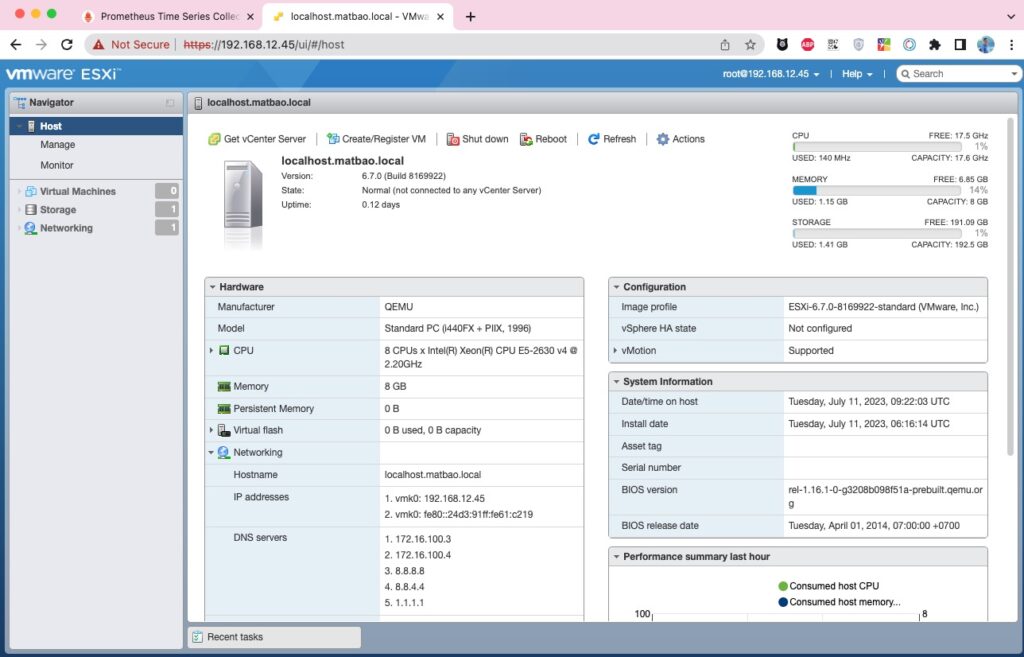Open a new browser tab
This screenshot has width=1024, height=657.
(x=470, y=16)
